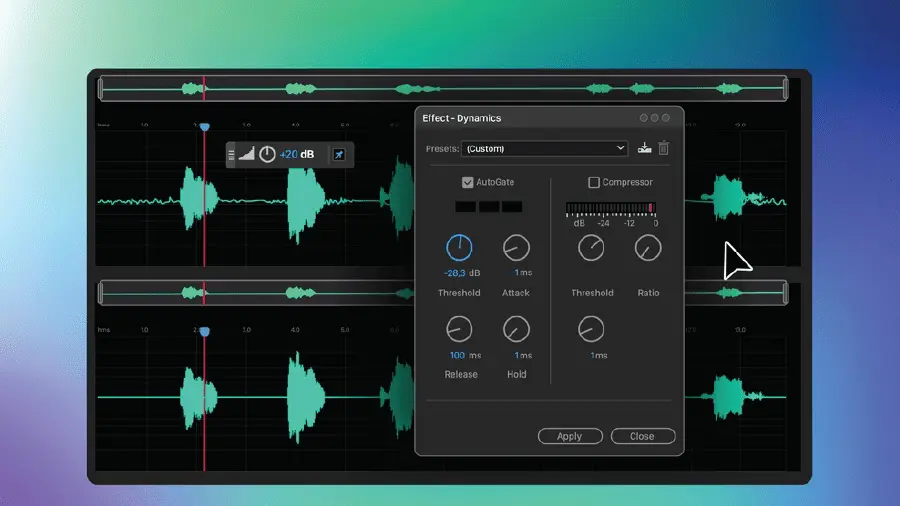This screenshot has width=900, height=506.
Task: Pin the floating volume HUD
Action: pyautogui.click(x=339, y=155)
